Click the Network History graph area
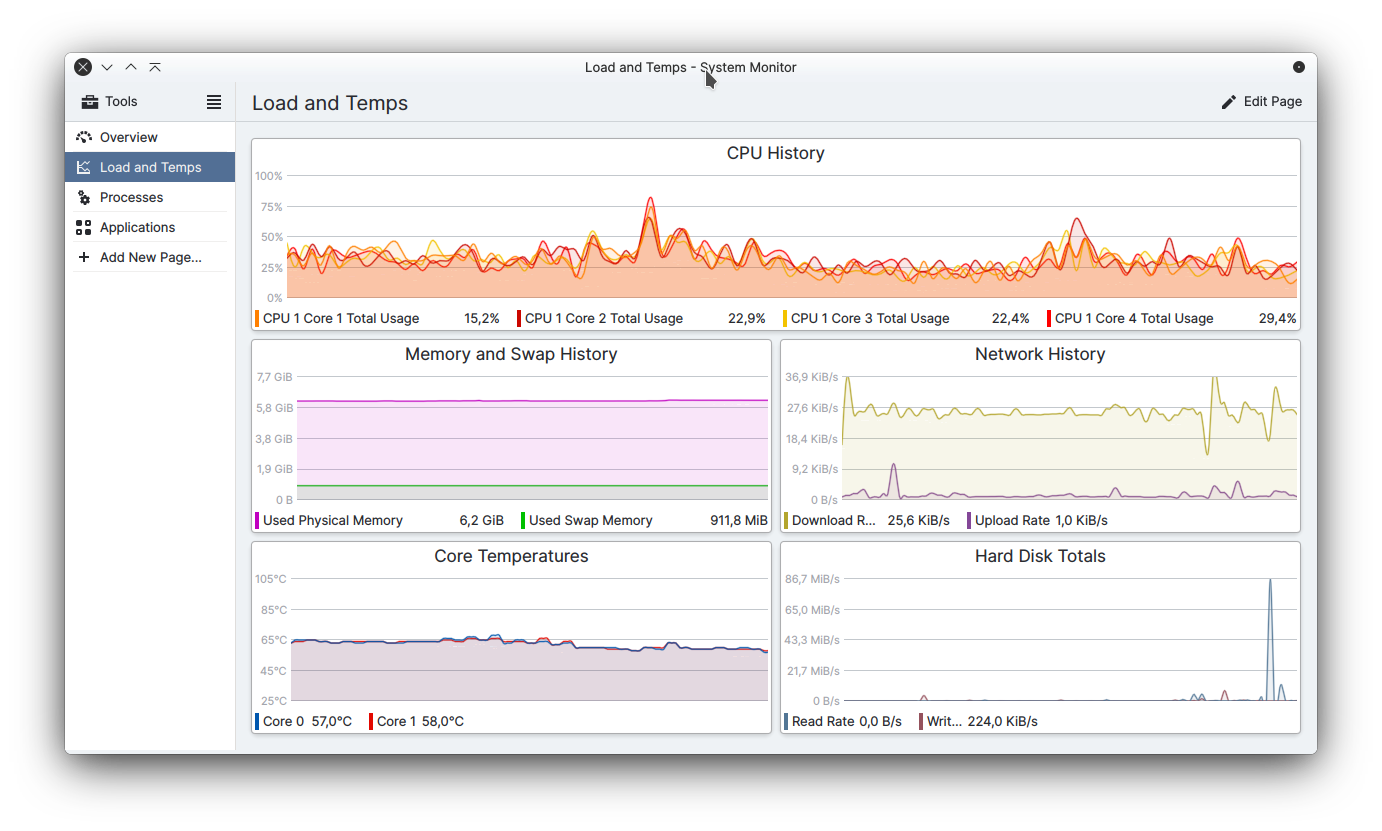 click(1069, 438)
